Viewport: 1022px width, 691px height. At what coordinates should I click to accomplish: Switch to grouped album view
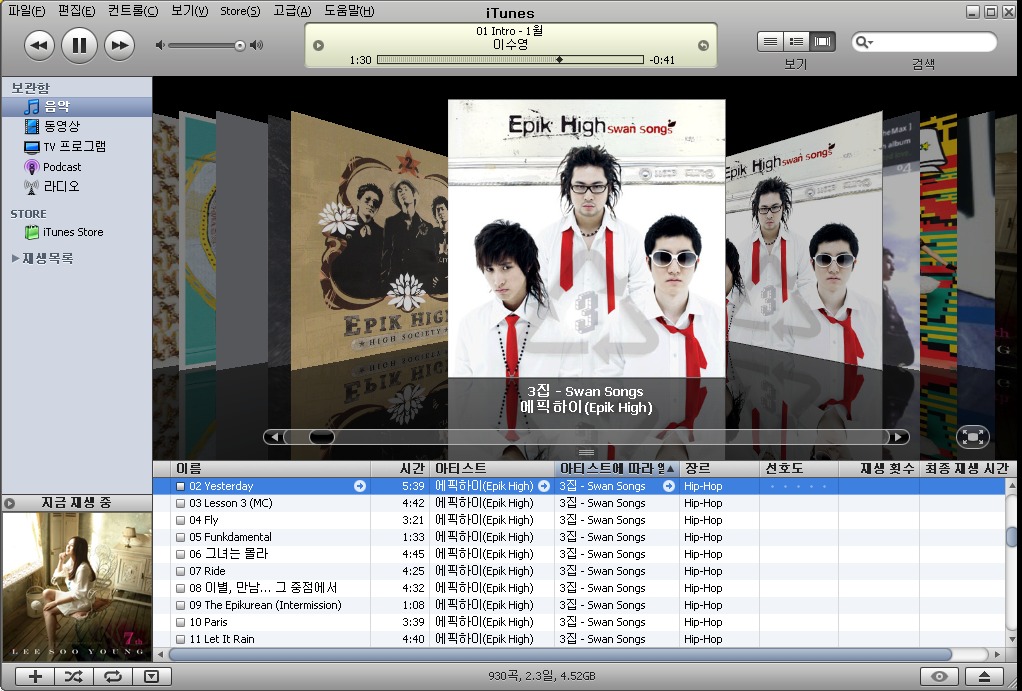coord(796,42)
